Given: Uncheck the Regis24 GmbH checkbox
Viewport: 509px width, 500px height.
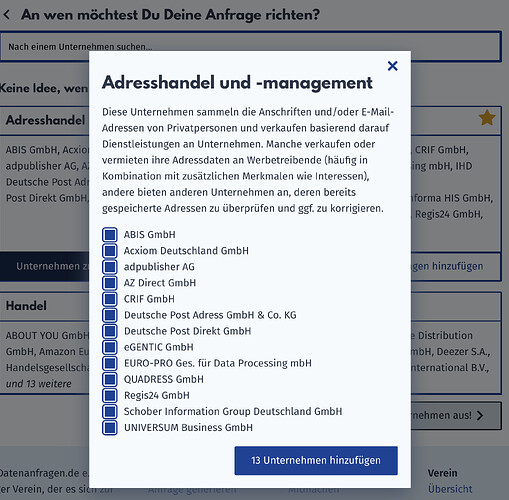Looking at the screenshot, I should 110,395.
